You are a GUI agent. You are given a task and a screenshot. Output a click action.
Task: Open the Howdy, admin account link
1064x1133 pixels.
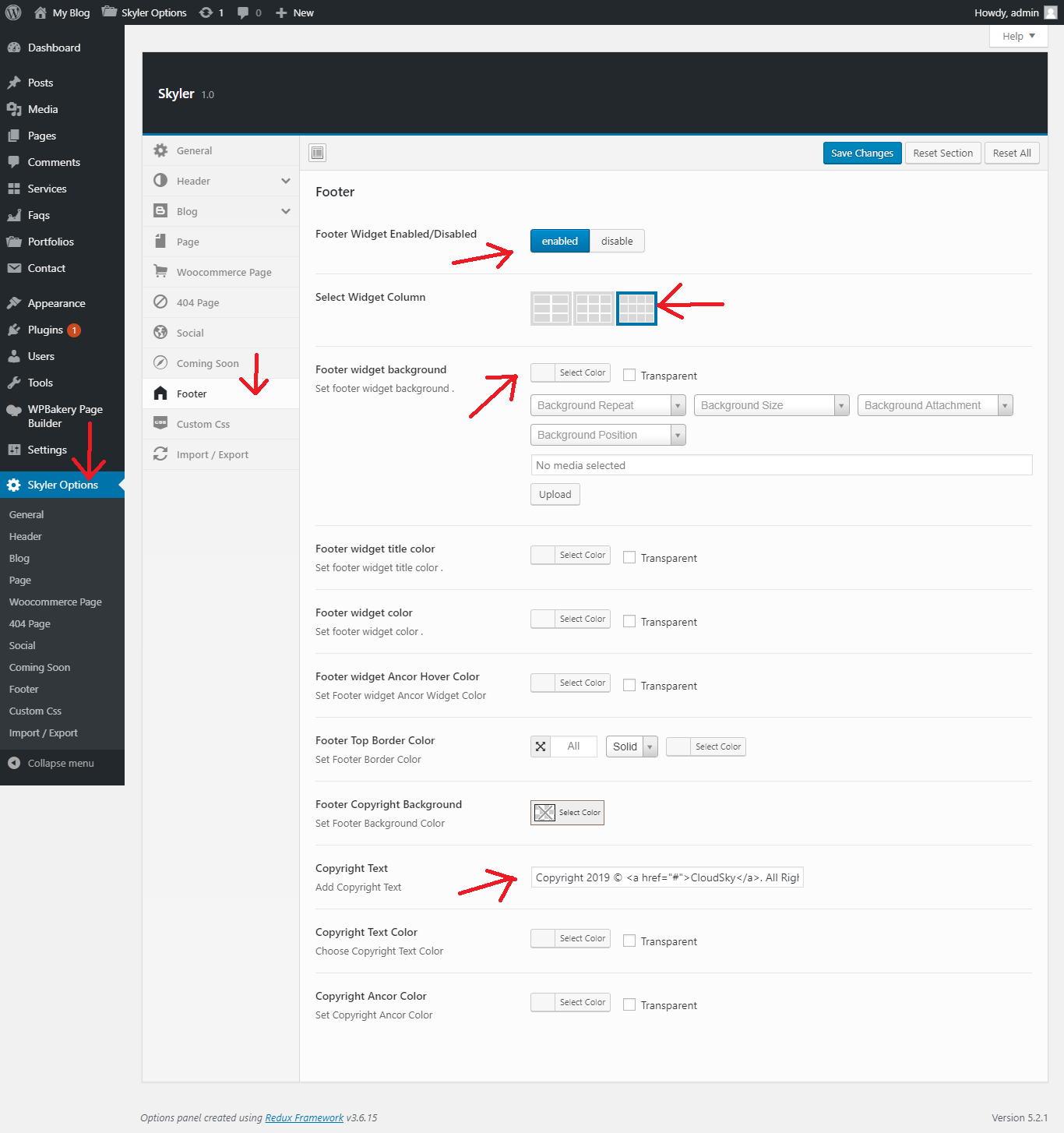coord(1016,12)
